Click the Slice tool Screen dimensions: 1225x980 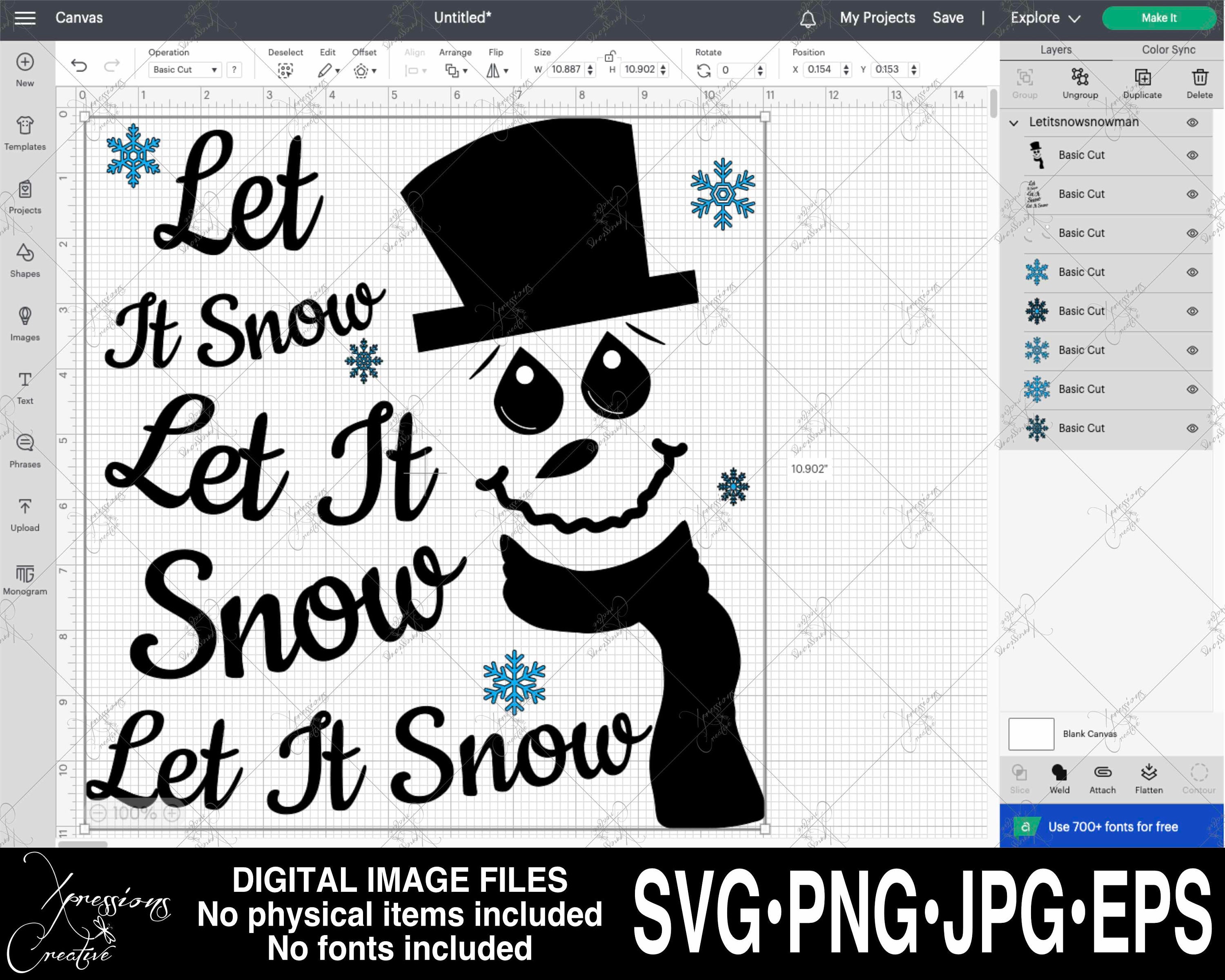(x=1020, y=777)
